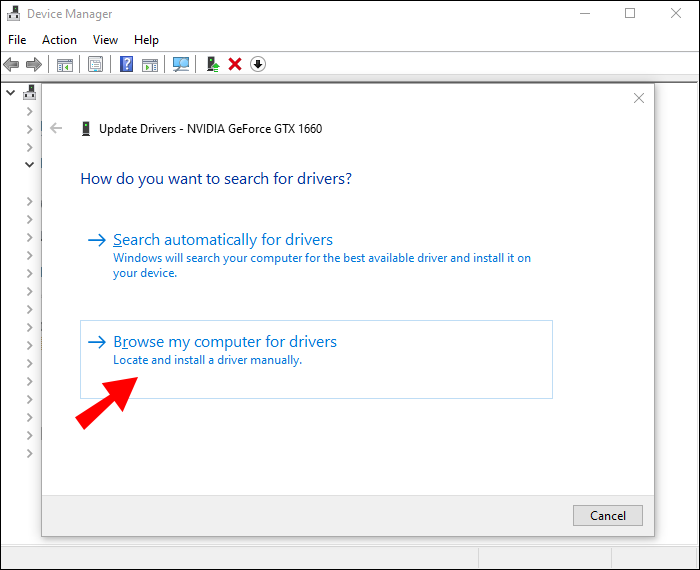Open the Help menu
700x570 pixels.
pos(146,40)
